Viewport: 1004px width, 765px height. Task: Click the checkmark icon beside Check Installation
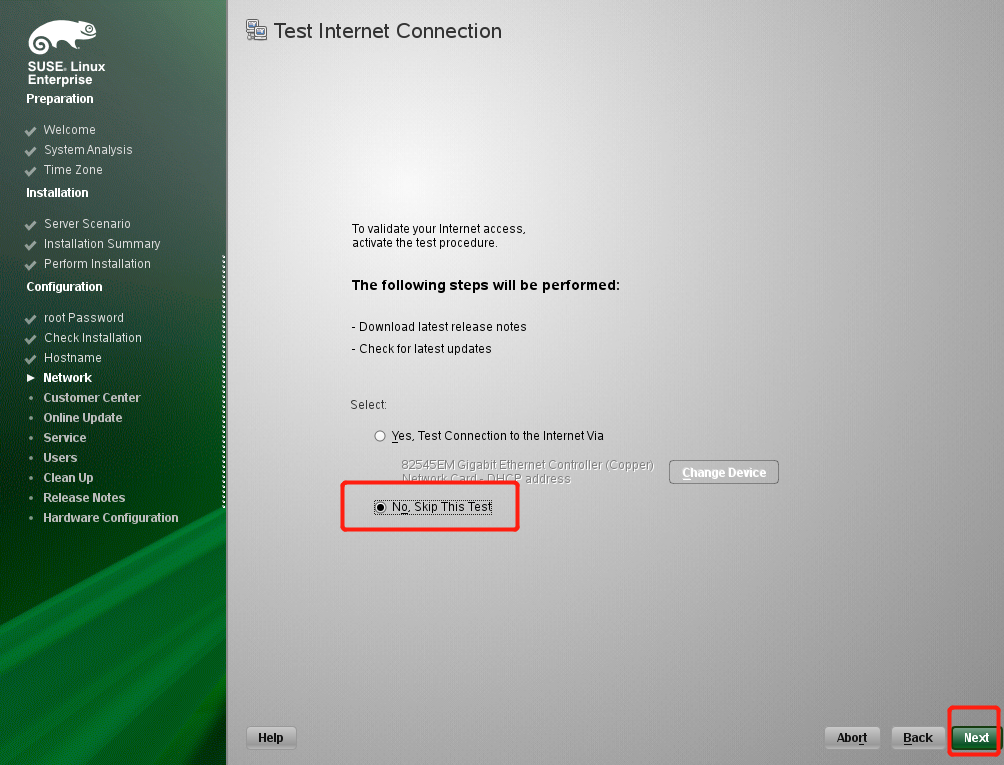(30, 339)
